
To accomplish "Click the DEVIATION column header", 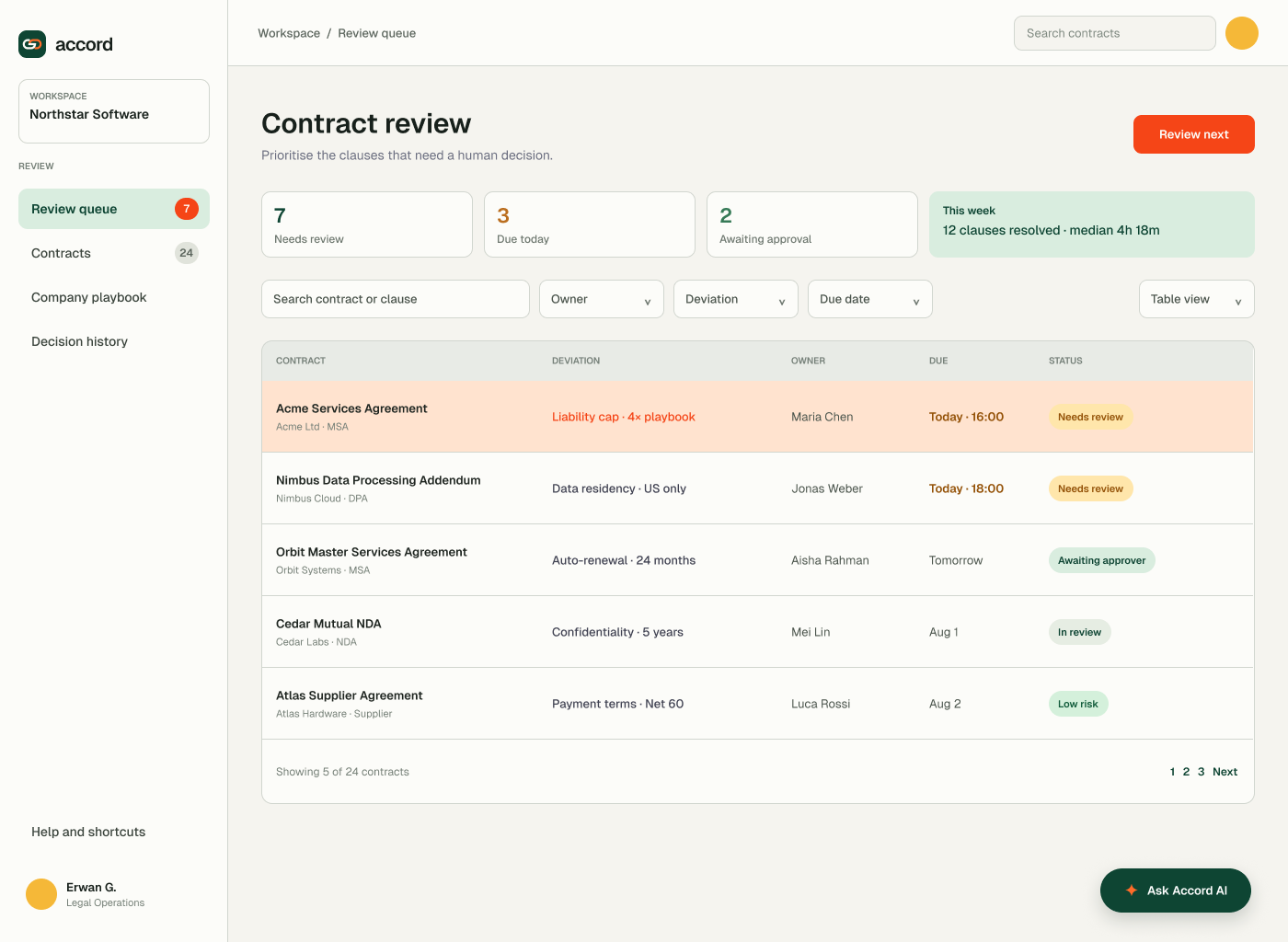I will 576,361.
